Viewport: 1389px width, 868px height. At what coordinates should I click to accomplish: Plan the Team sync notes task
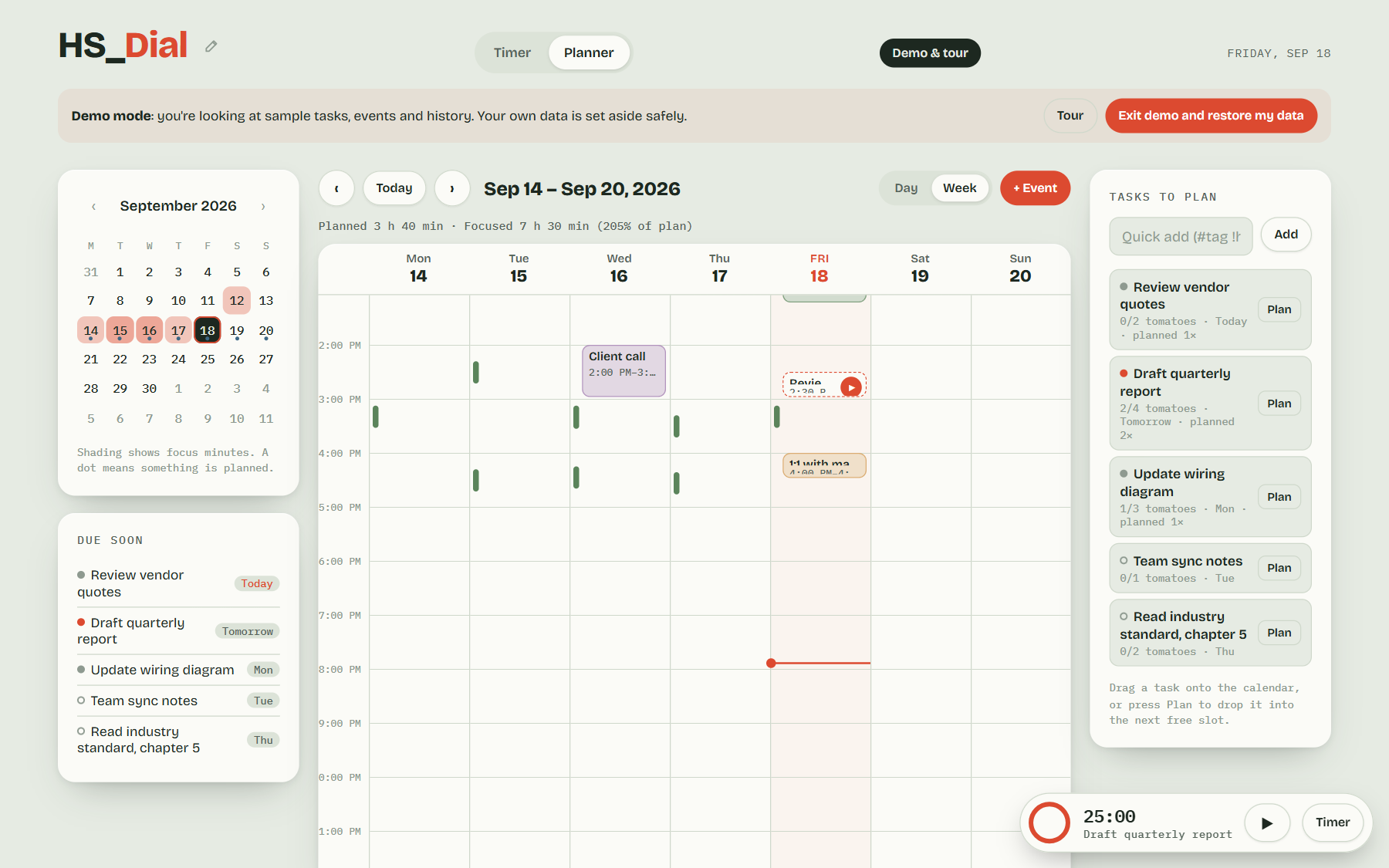1279,568
